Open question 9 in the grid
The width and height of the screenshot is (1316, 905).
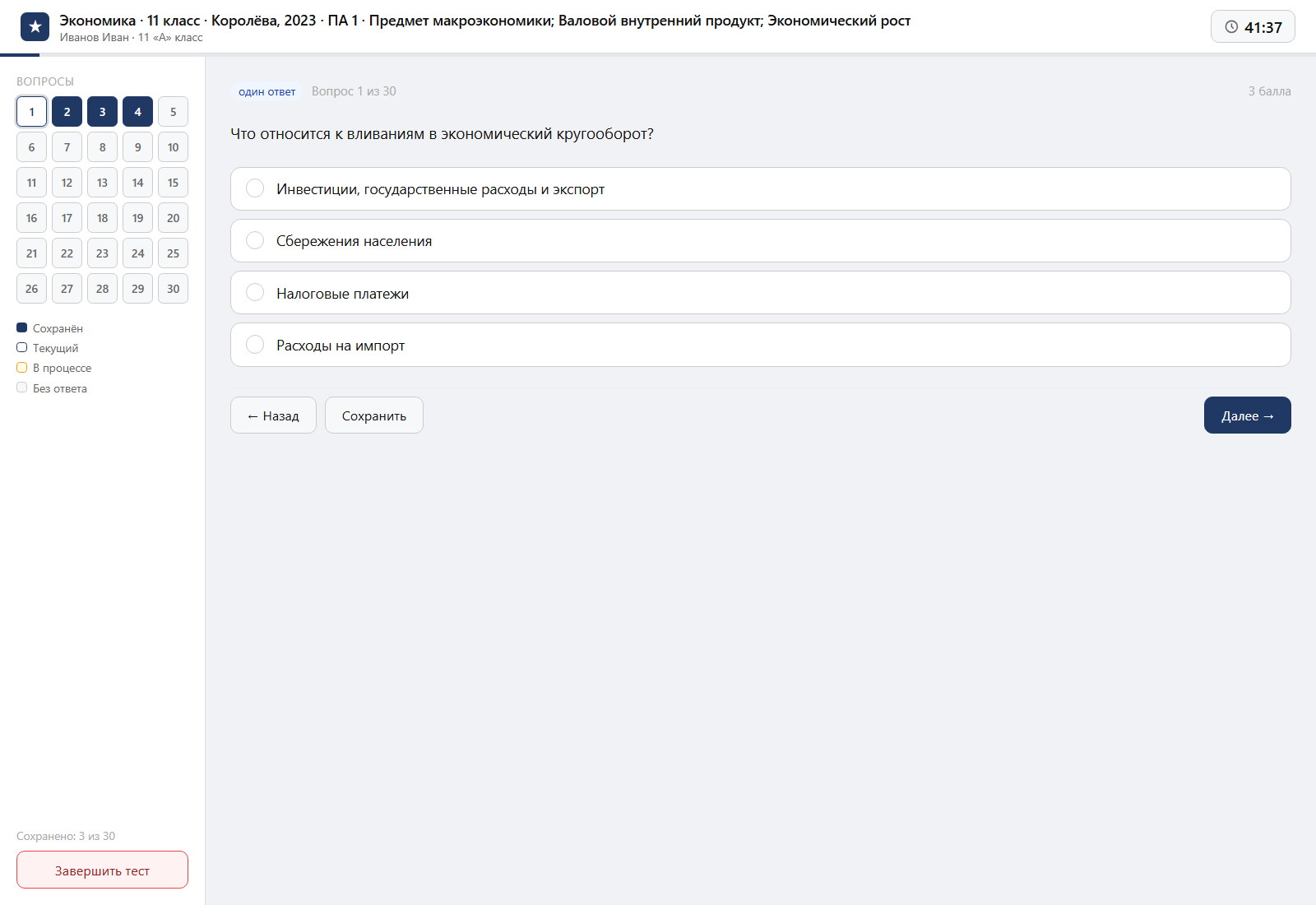point(137,147)
